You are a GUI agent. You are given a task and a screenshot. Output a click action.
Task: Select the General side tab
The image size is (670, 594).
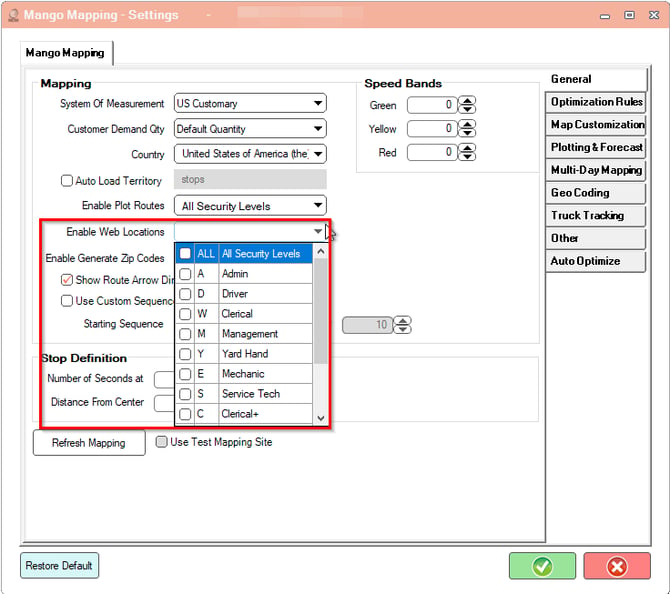596,79
